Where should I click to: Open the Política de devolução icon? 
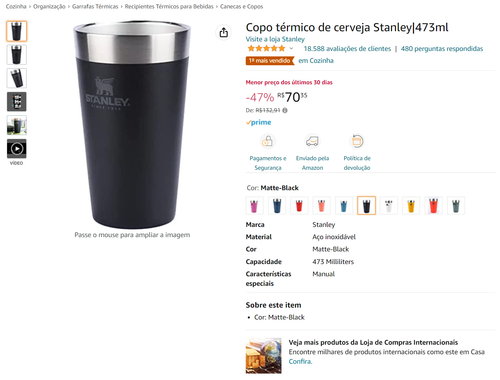[357, 141]
